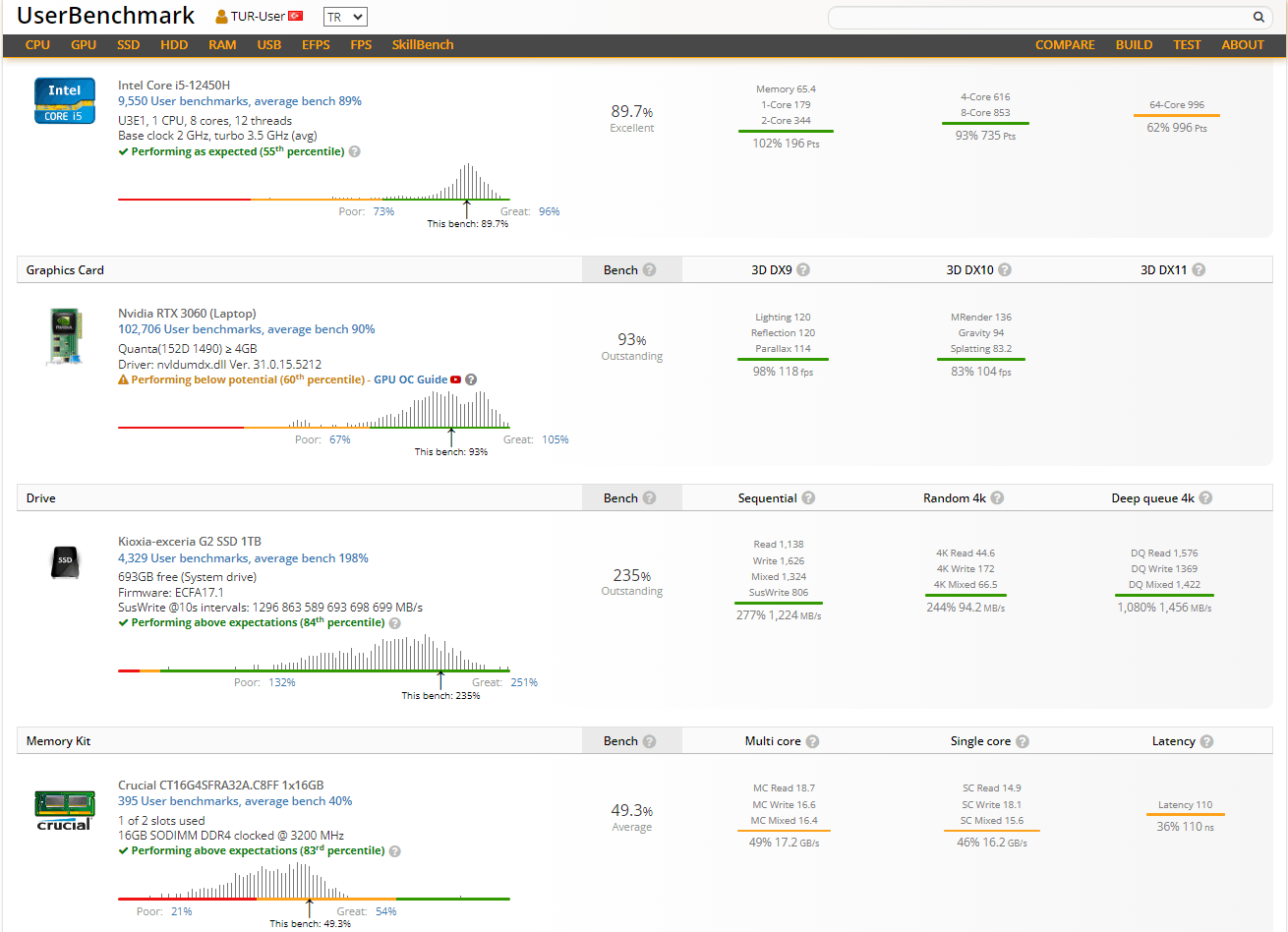1288x932 pixels.
Task: Click warning icon before Performing below potential
Action: 123,379
